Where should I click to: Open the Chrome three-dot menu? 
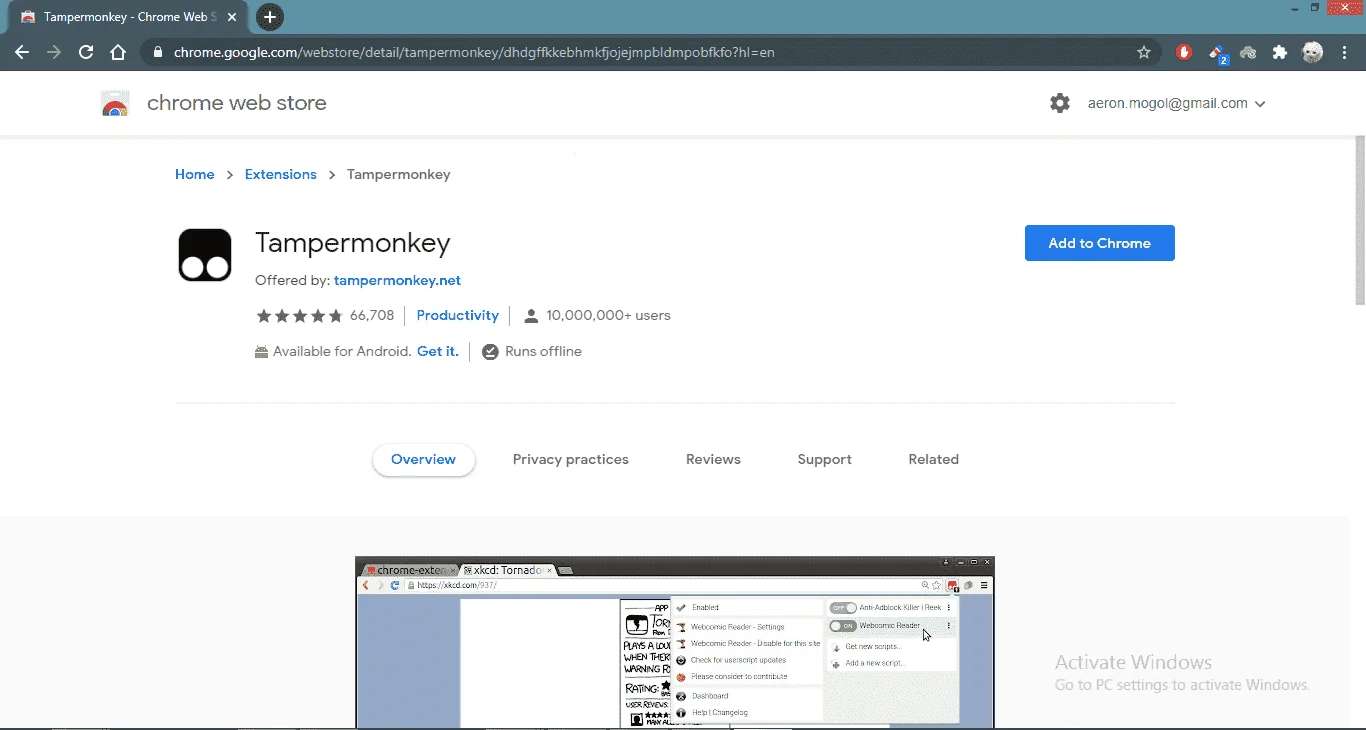coord(1345,53)
